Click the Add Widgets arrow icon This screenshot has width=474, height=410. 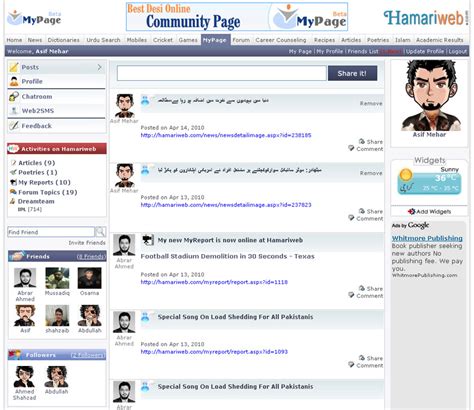[411, 211]
